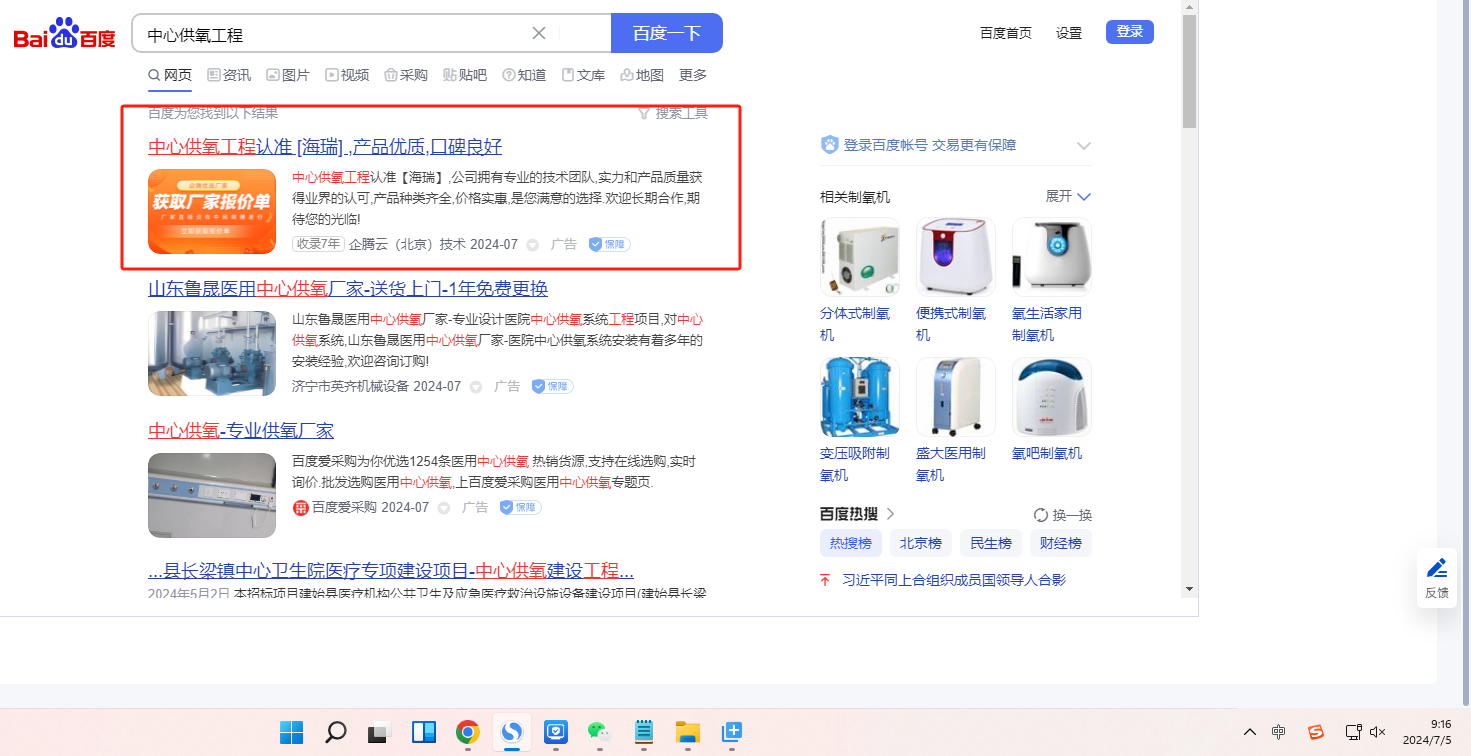Launch Google Chrome from the taskbar
Viewport: 1471px width, 756px height.
467,732
